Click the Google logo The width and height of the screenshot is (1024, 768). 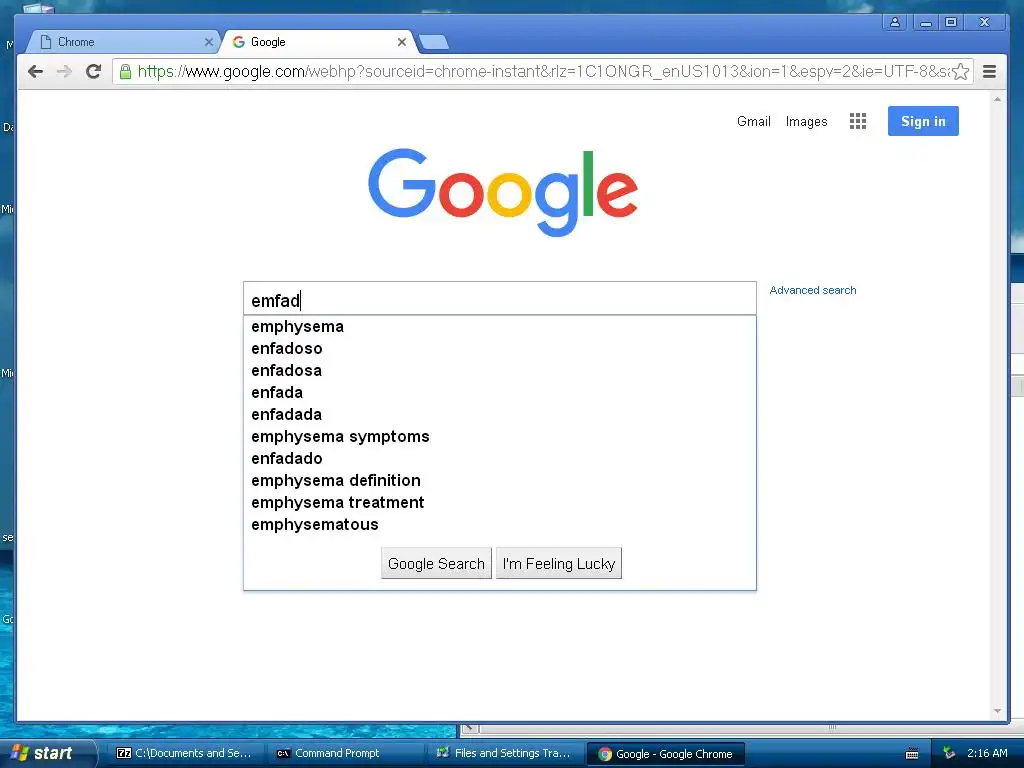click(503, 192)
